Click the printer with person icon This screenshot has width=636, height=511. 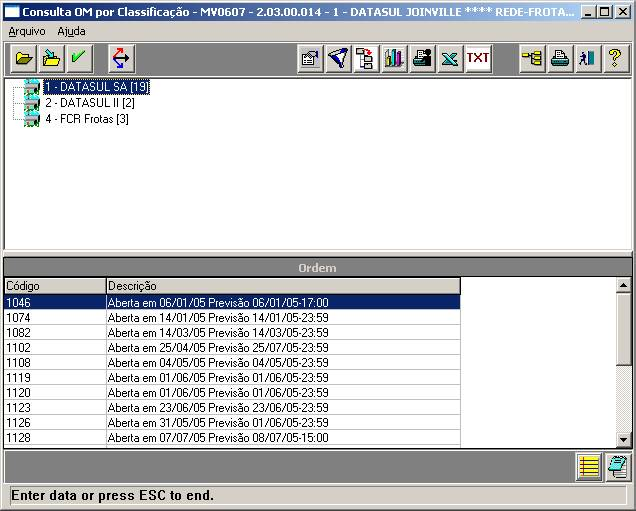[x=422, y=59]
